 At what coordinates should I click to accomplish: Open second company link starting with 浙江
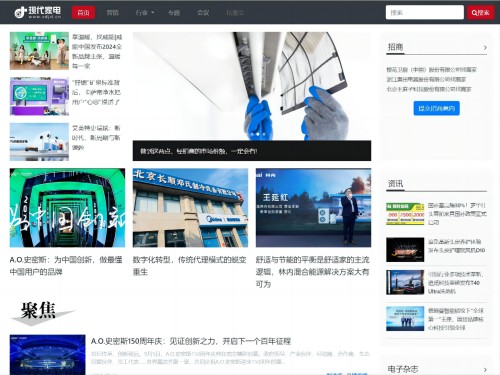coord(426,79)
